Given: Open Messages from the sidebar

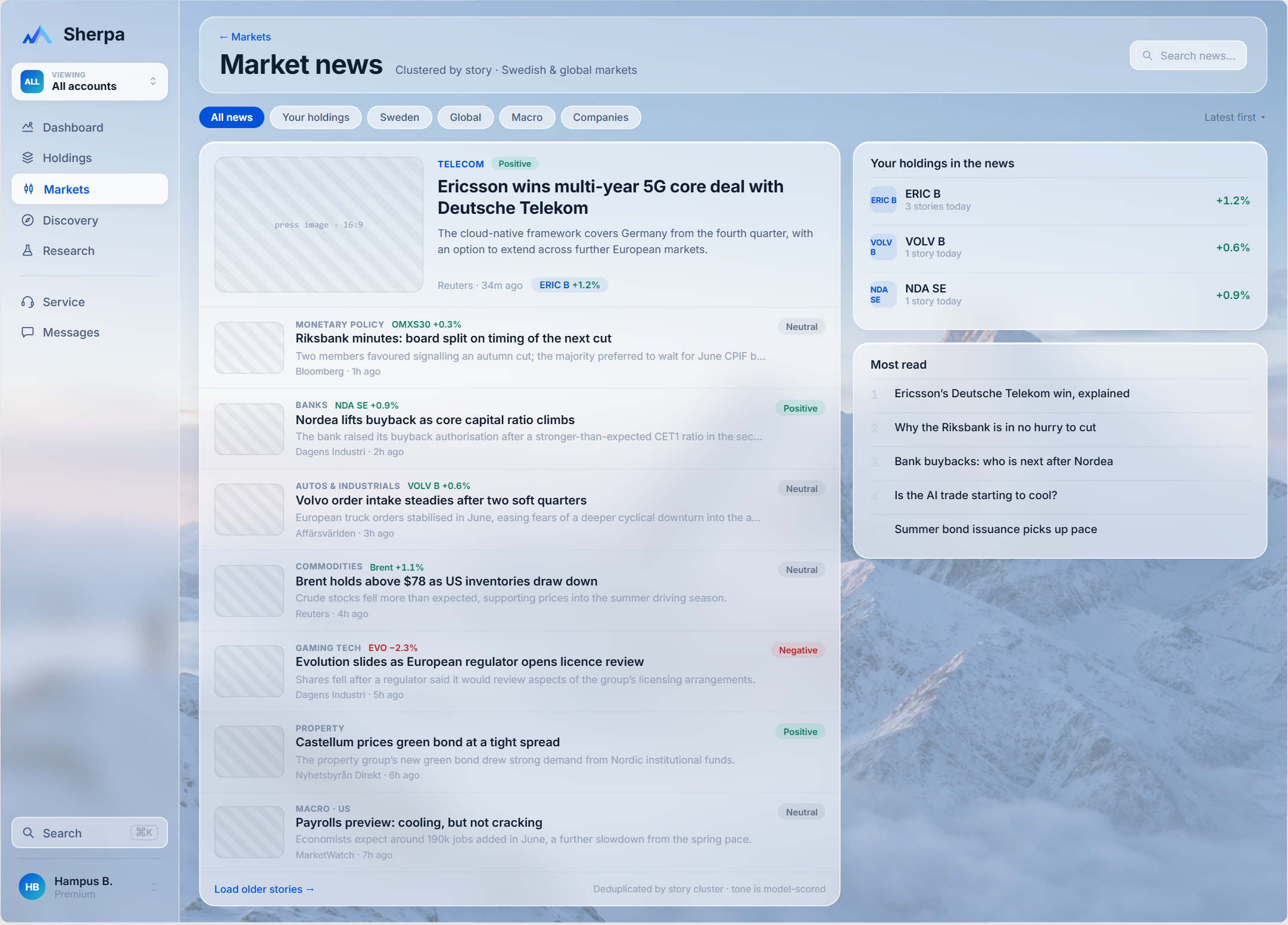Looking at the screenshot, I should 89,332.
